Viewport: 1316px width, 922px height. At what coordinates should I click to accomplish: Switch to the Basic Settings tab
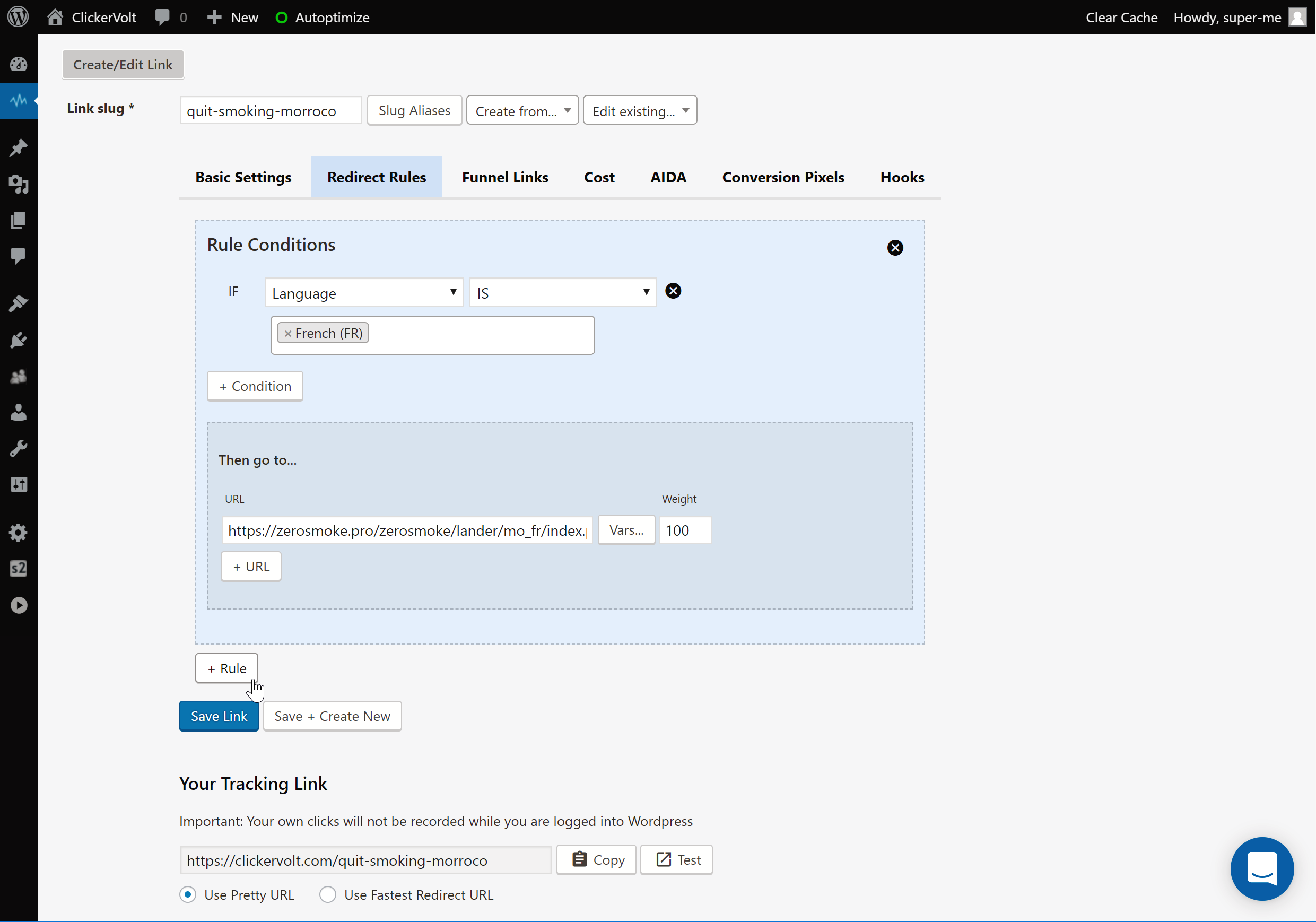pyautogui.click(x=243, y=177)
